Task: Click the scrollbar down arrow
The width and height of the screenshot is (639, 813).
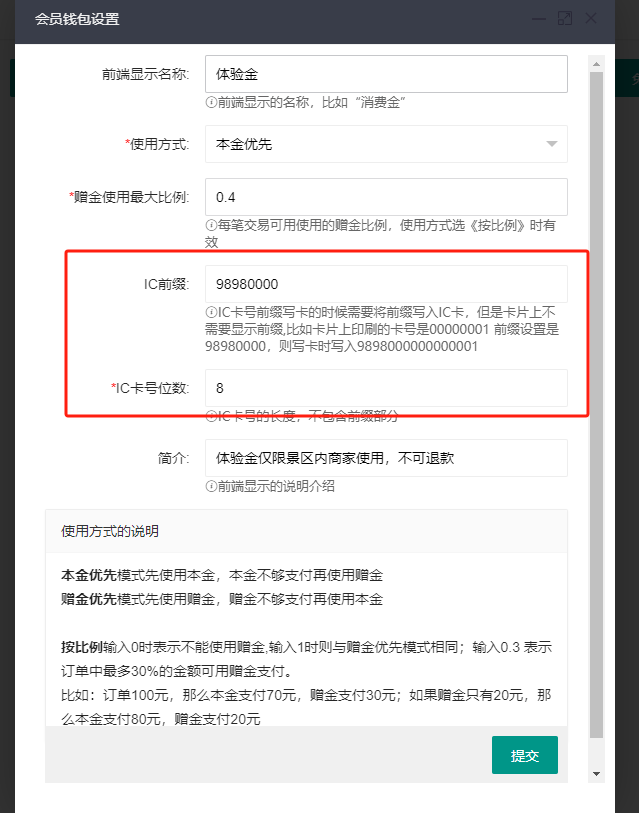Action: click(596, 774)
